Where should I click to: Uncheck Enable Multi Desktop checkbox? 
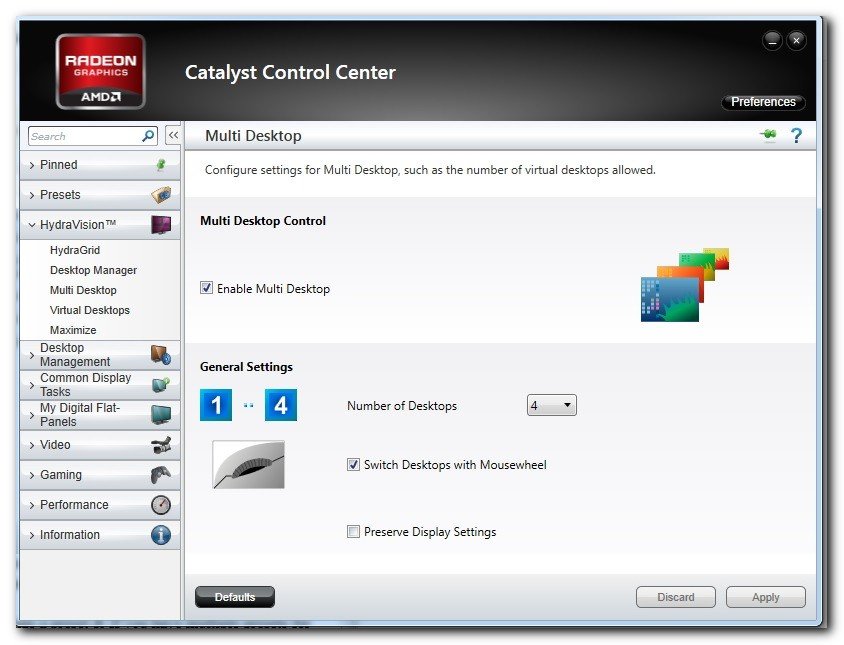point(207,288)
